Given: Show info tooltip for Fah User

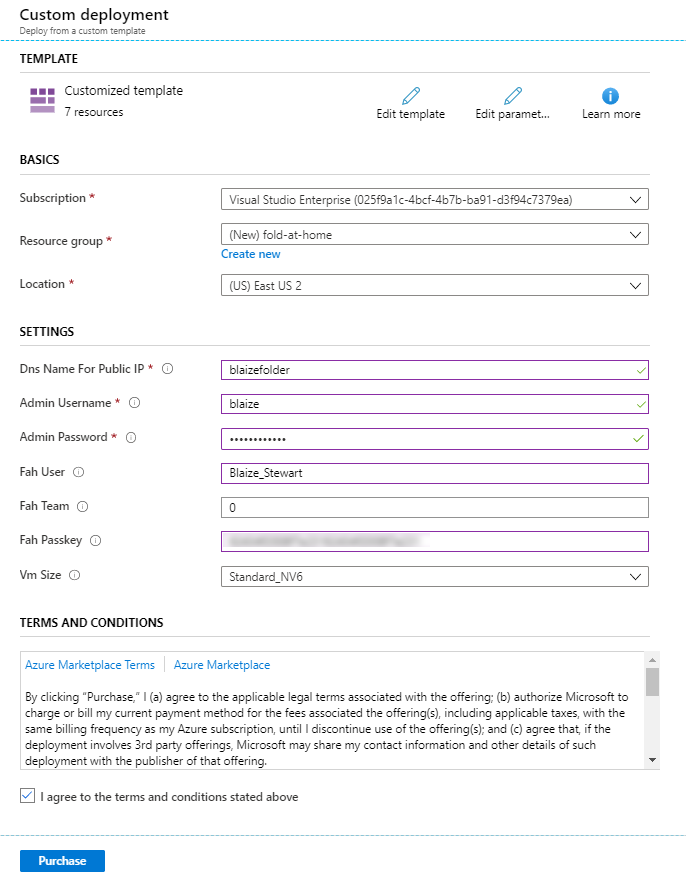Looking at the screenshot, I should click(79, 472).
